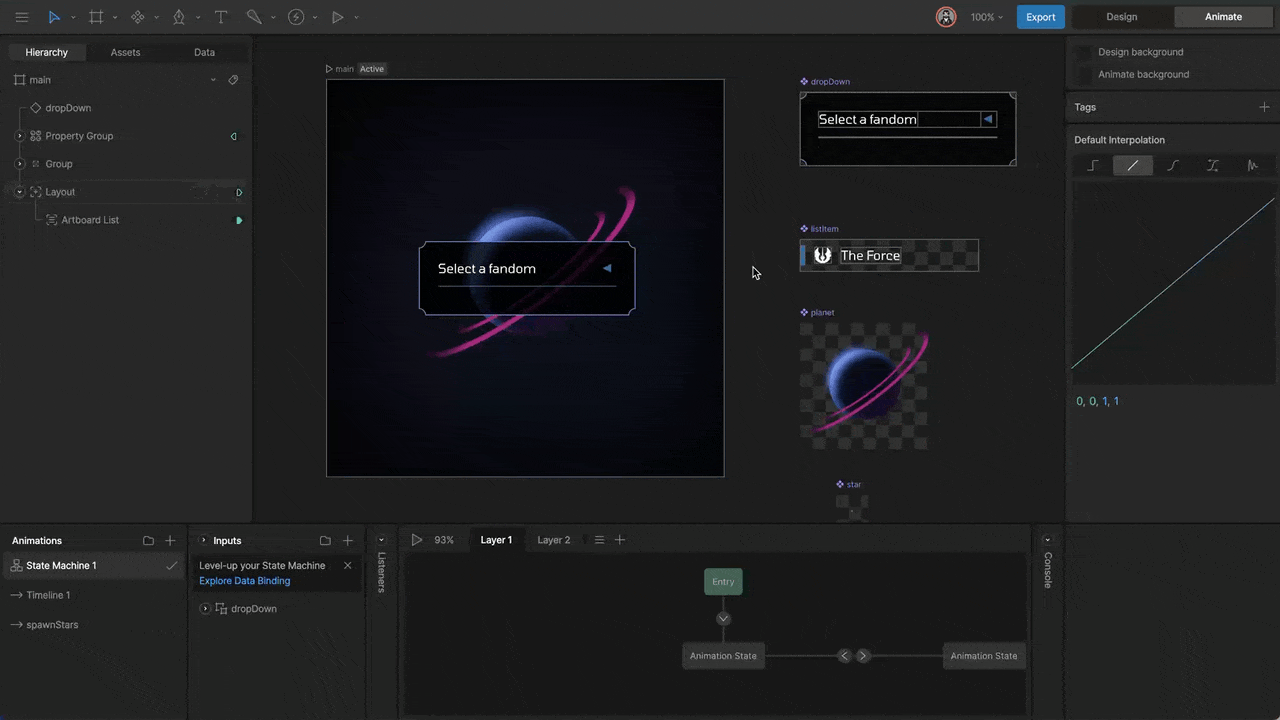Choose the Elastic interpolation icon

point(1252,166)
